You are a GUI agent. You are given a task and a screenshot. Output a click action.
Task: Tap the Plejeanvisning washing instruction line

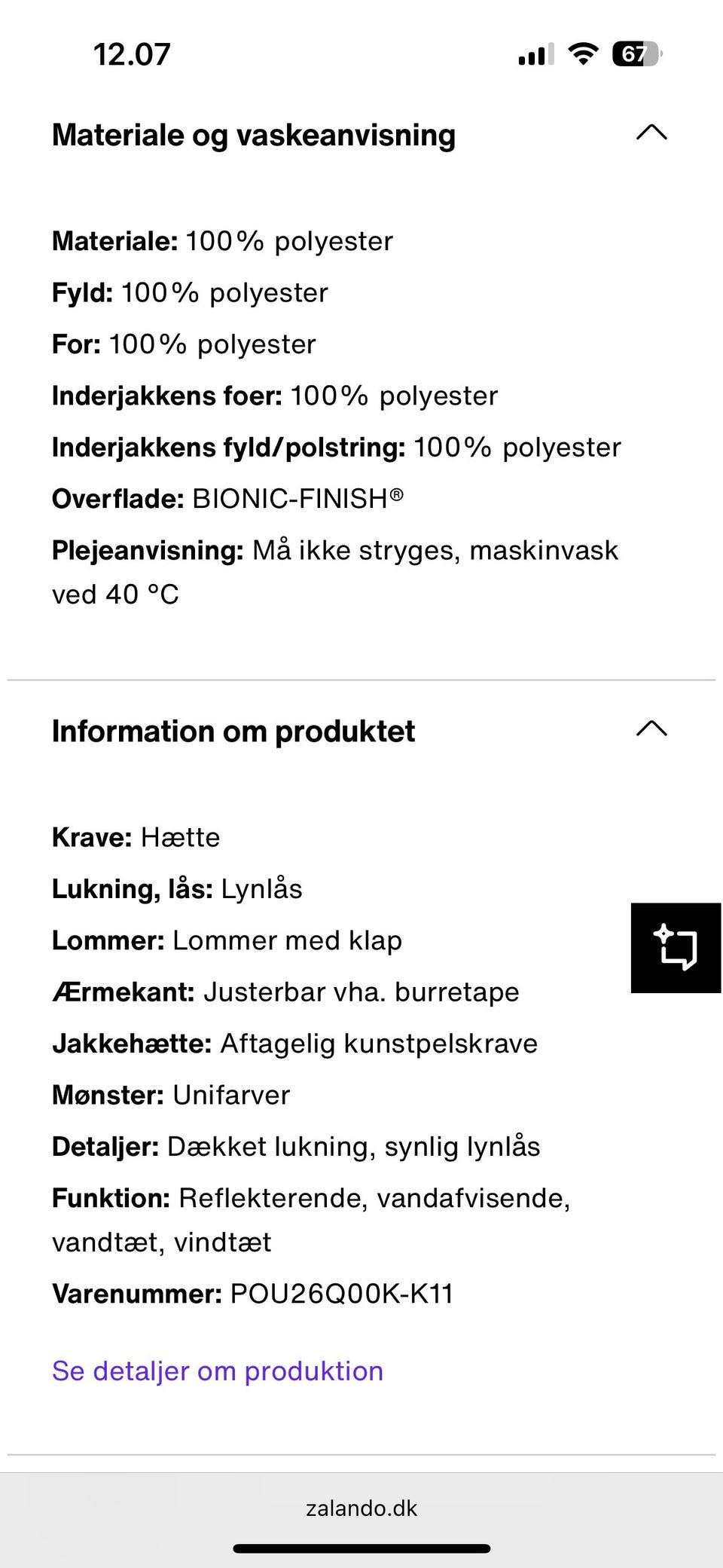(334, 551)
